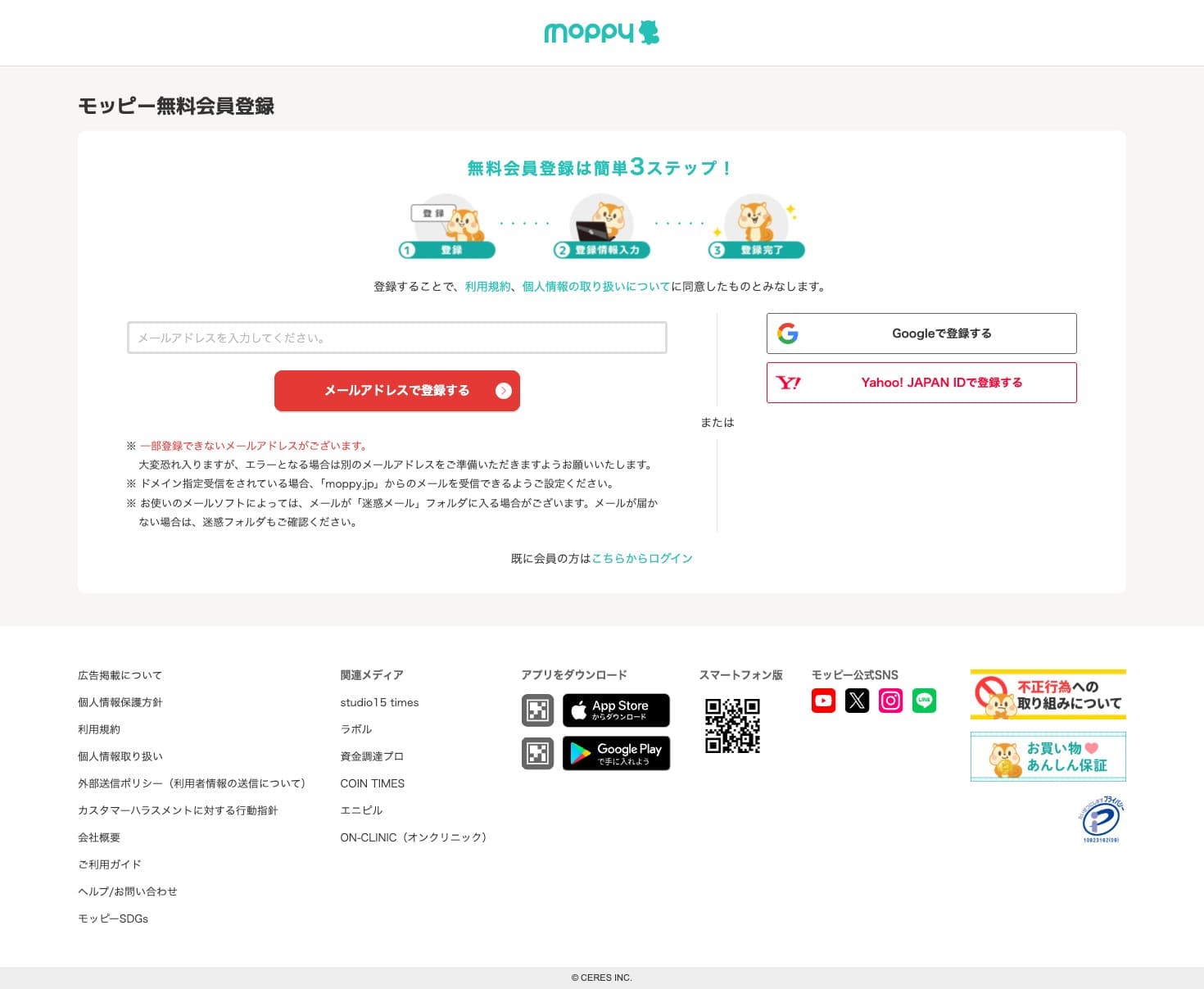Image resolution: width=1204 pixels, height=989 pixels.
Task: Click the arrow circle on the red register button
Action: point(504,391)
